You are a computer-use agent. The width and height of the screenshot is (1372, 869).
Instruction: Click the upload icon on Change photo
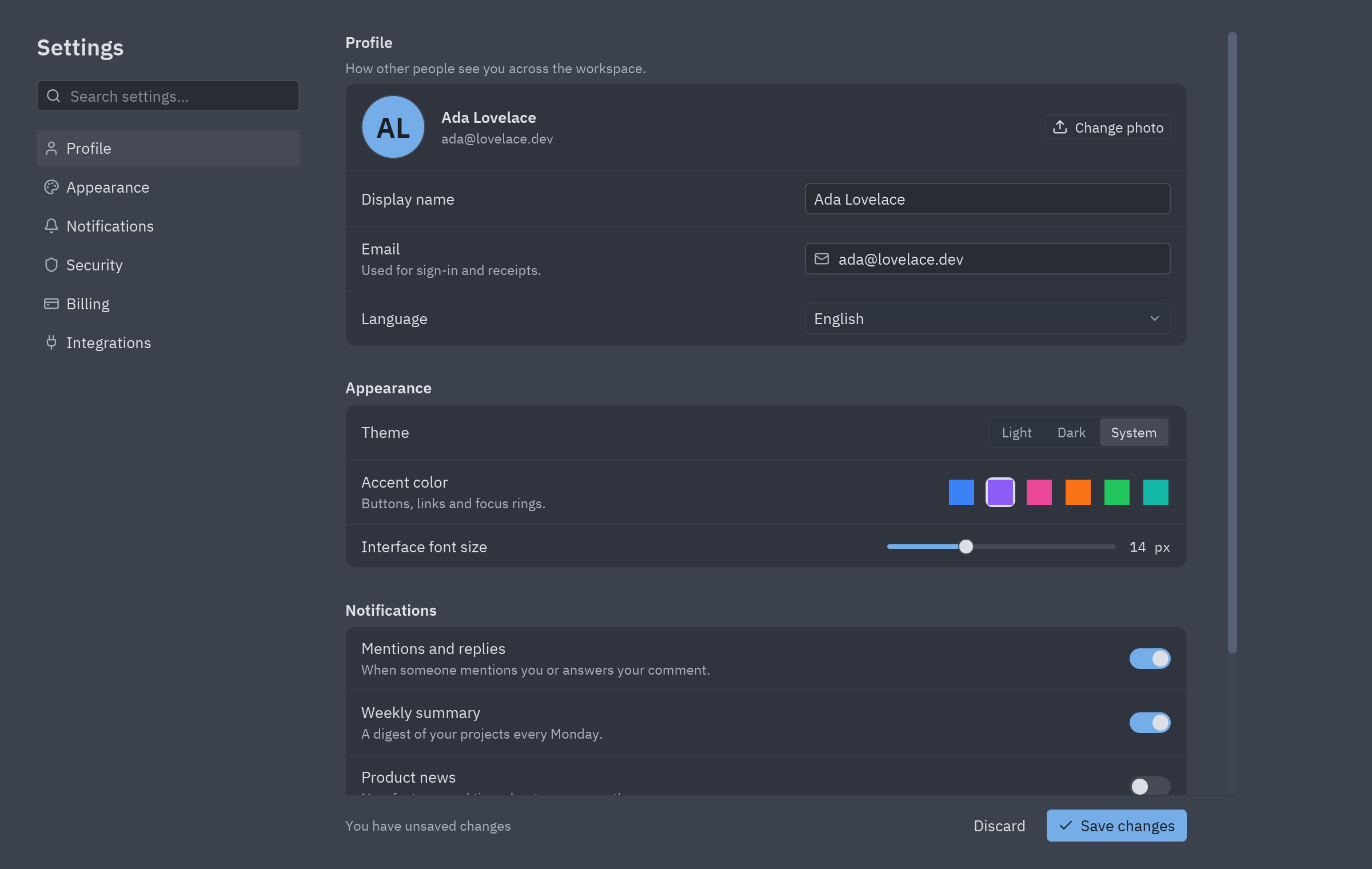pyautogui.click(x=1060, y=127)
